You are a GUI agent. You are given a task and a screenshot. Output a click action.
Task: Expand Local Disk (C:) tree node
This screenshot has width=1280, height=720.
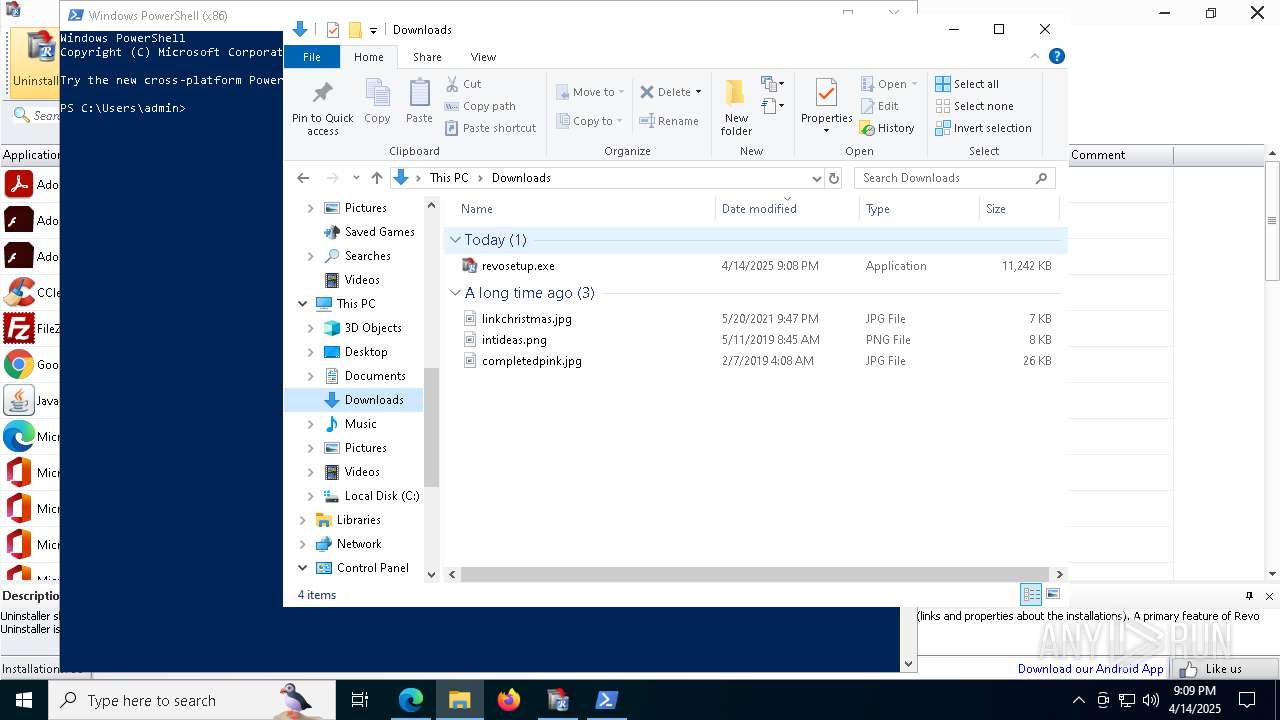311,496
